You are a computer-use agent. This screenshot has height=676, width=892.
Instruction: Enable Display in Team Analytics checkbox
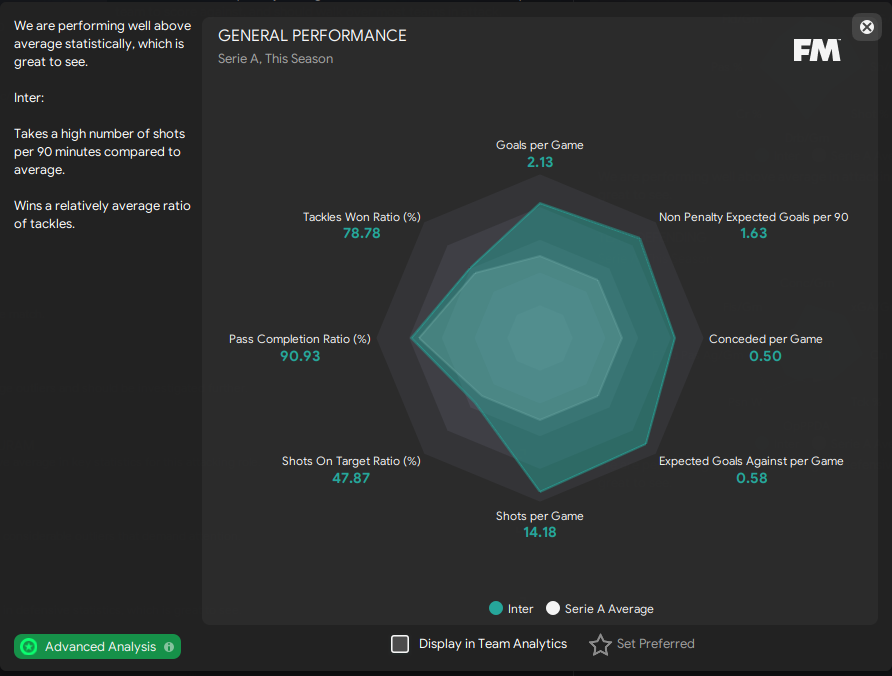[x=400, y=644]
